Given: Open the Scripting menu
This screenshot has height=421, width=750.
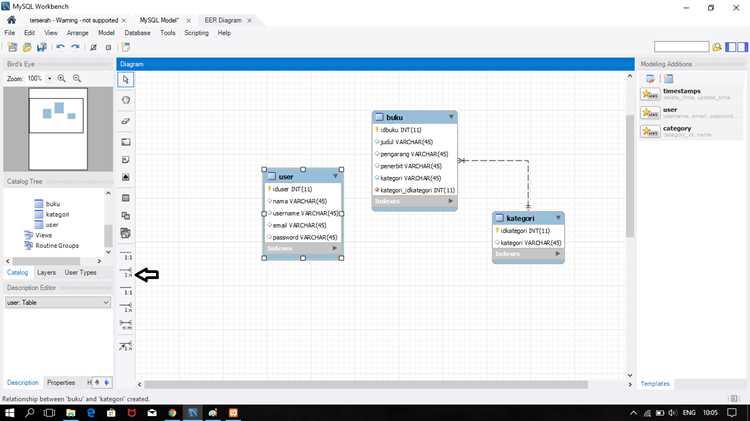Looking at the screenshot, I should click(197, 33).
